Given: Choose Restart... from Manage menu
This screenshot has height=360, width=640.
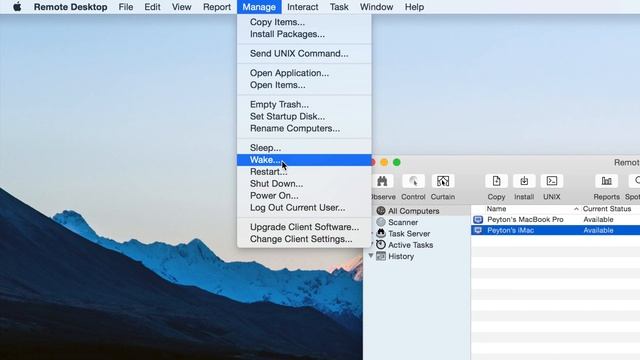Looking at the screenshot, I should tap(304, 172).
